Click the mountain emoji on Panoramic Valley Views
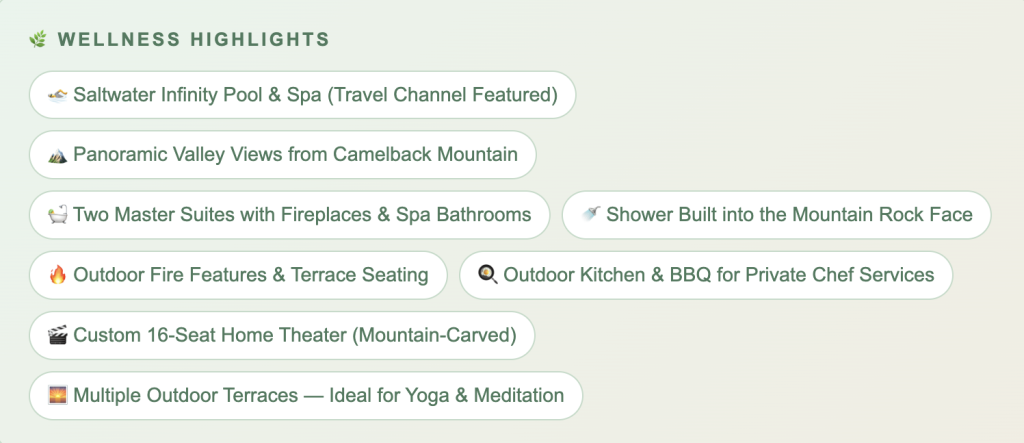1024x443 pixels. coord(58,155)
